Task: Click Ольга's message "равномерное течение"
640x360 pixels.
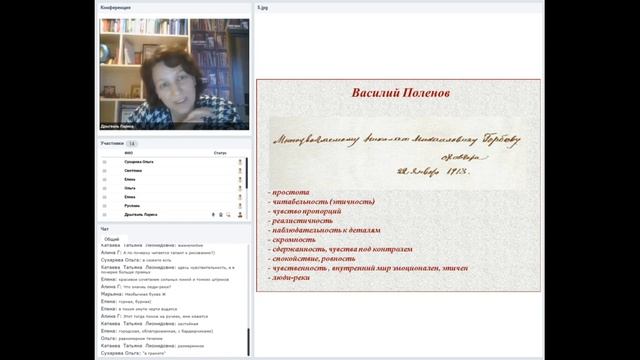Action: pyautogui.click(x=131, y=338)
